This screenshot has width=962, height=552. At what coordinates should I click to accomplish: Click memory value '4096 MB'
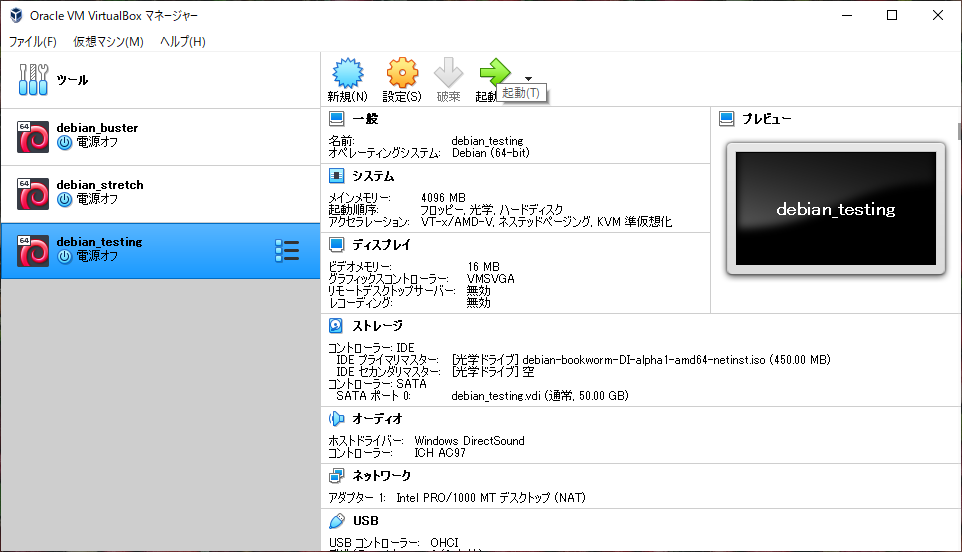(443, 197)
